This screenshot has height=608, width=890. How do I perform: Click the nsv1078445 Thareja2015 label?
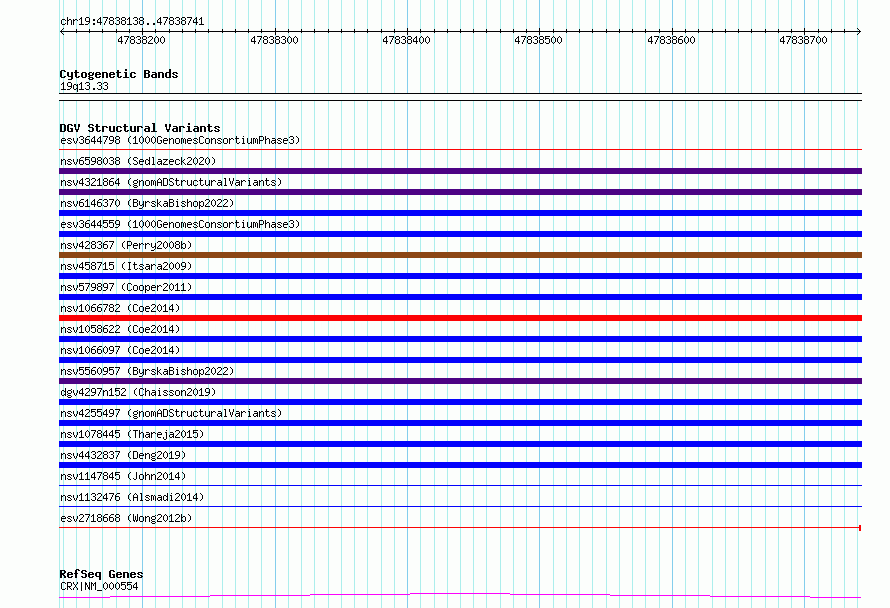click(132, 434)
